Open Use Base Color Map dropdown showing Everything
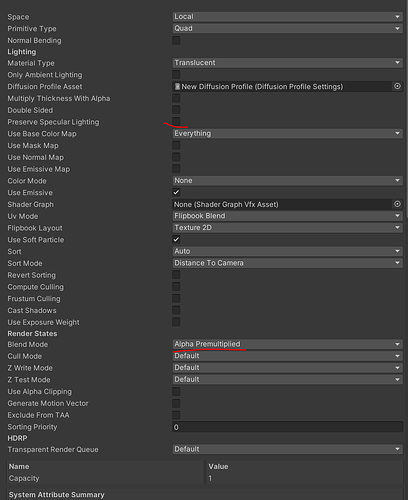408x500 pixels. (x=288, y=134)
